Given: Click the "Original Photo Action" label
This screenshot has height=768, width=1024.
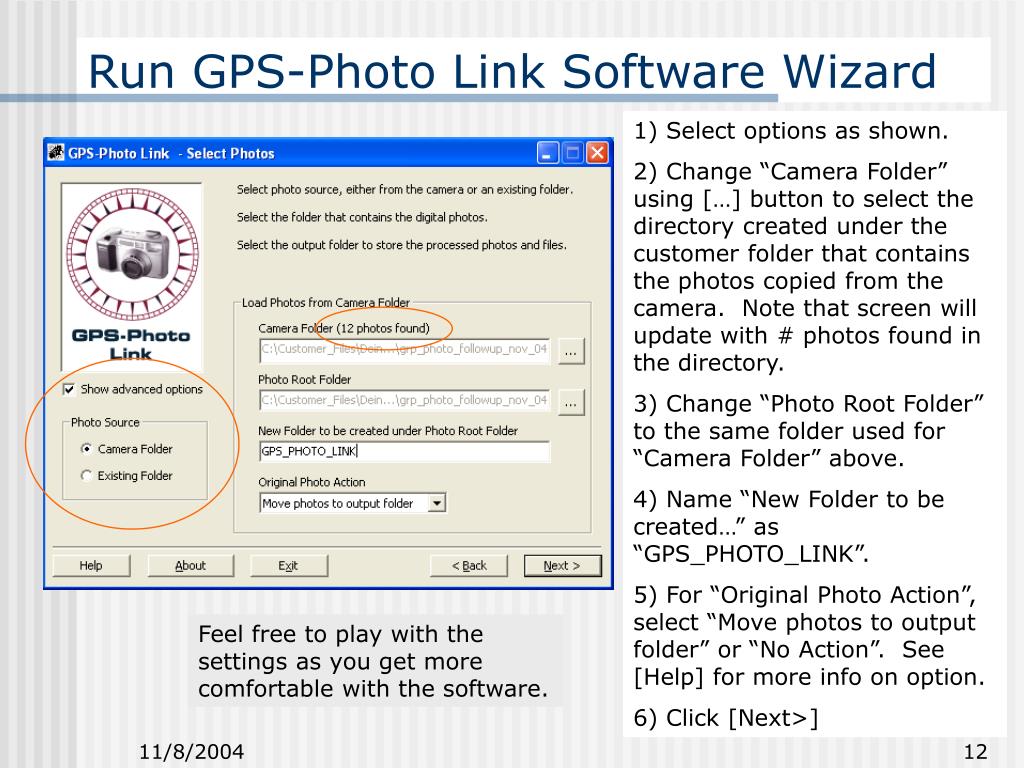Looking at the screenshot, I should 312,482.
